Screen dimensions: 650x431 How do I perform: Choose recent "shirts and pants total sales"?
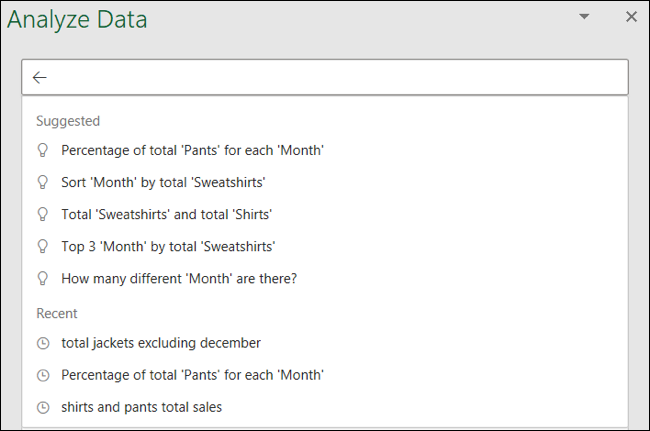pos(141,407)
